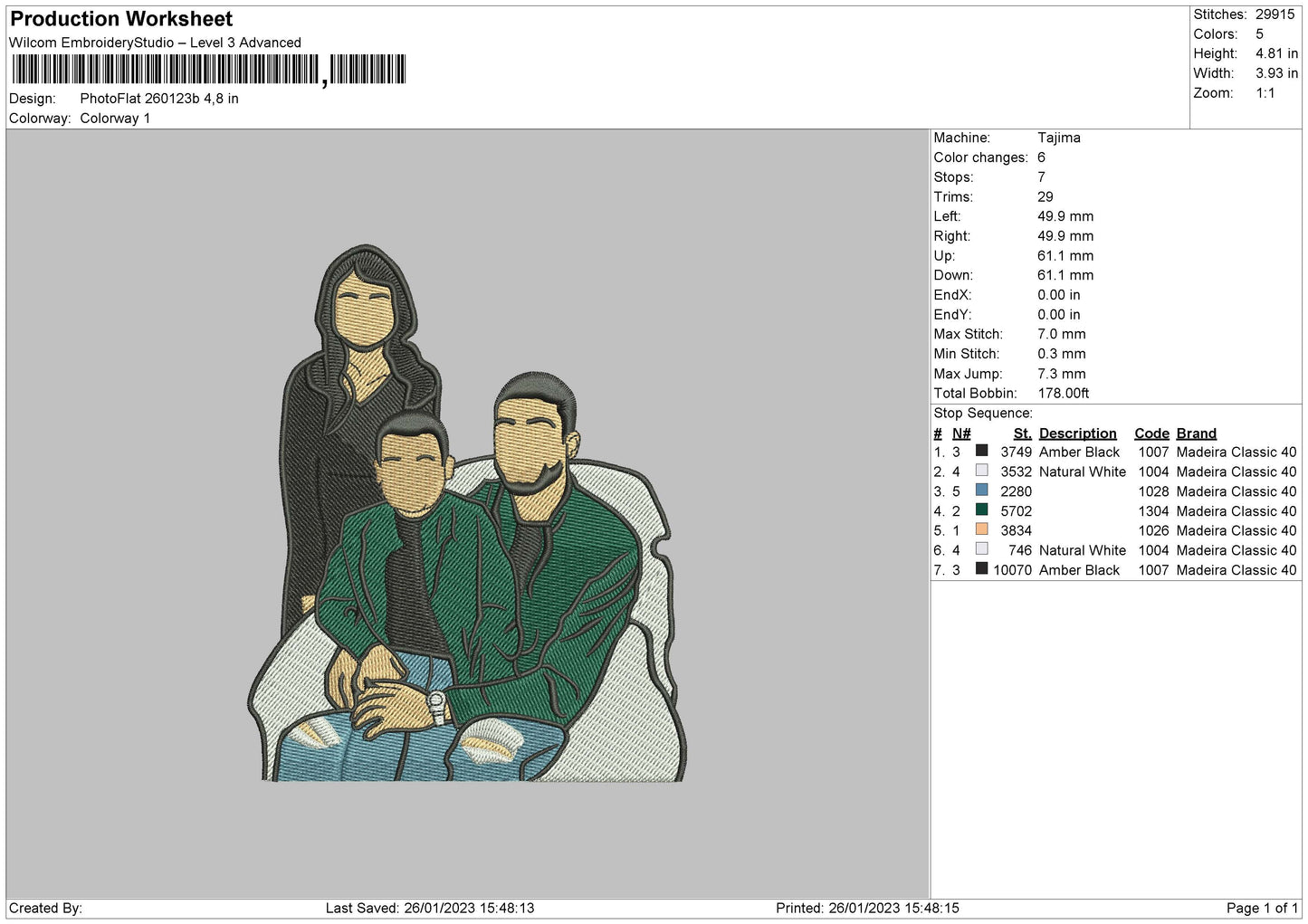Click stitch count 746 in row 6
The height and width of the screenshot is (924, 1308).
1020,550
